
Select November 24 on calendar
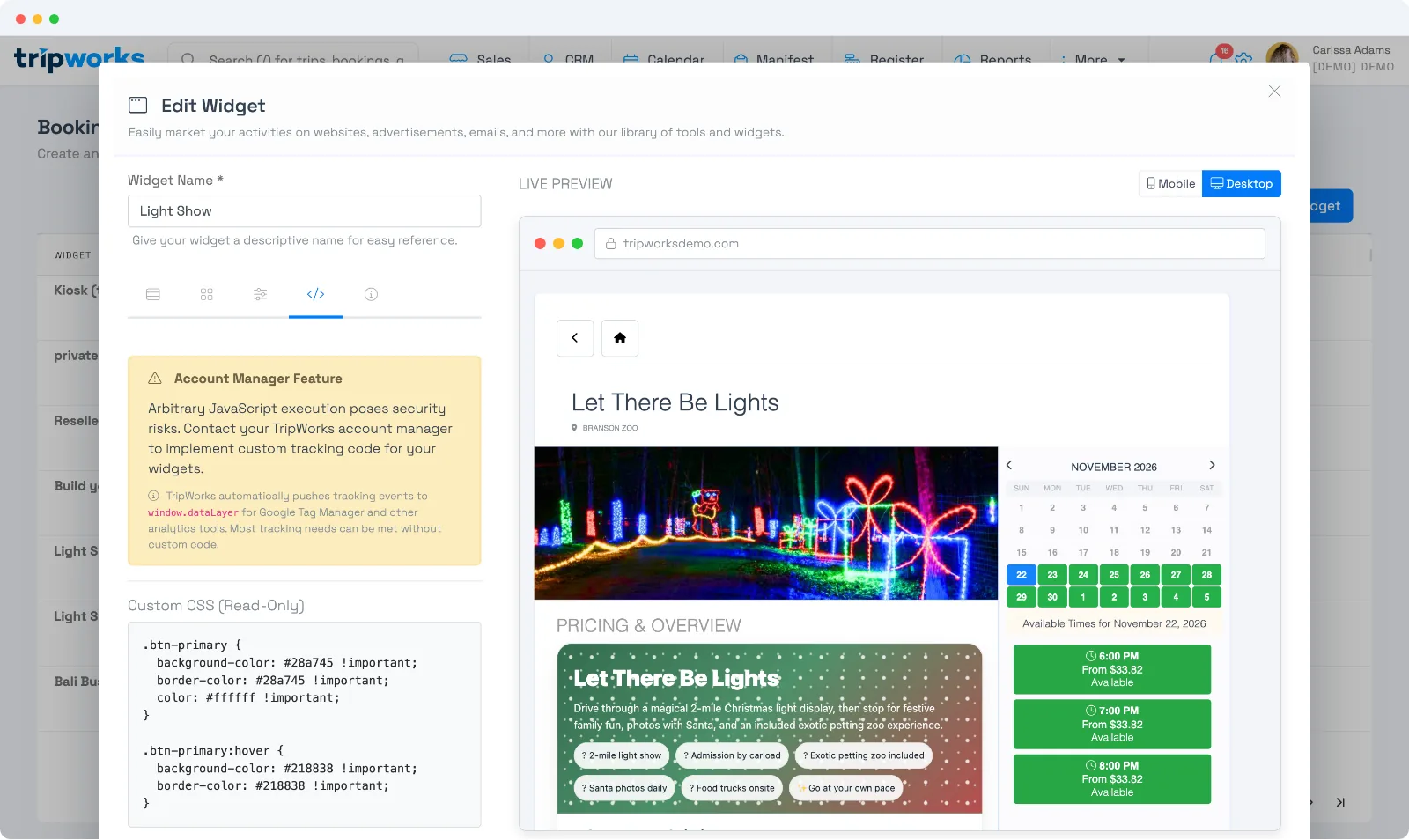pyautogui.click(x=1083, y=575)
